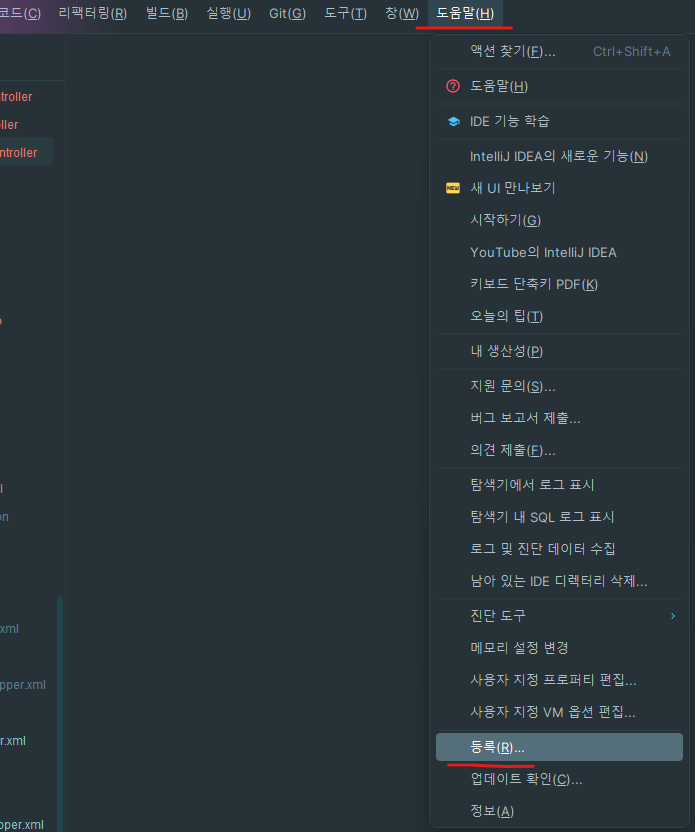Open IDE 기능 학습

point(559,122)
